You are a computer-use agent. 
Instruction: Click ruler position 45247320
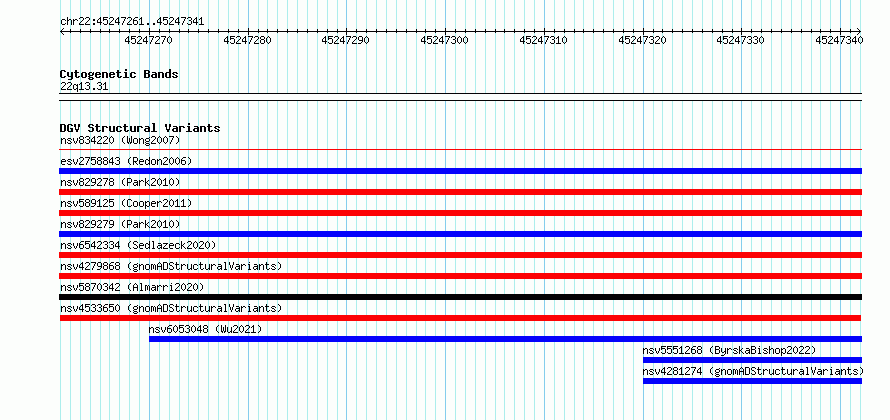[643, 40]
